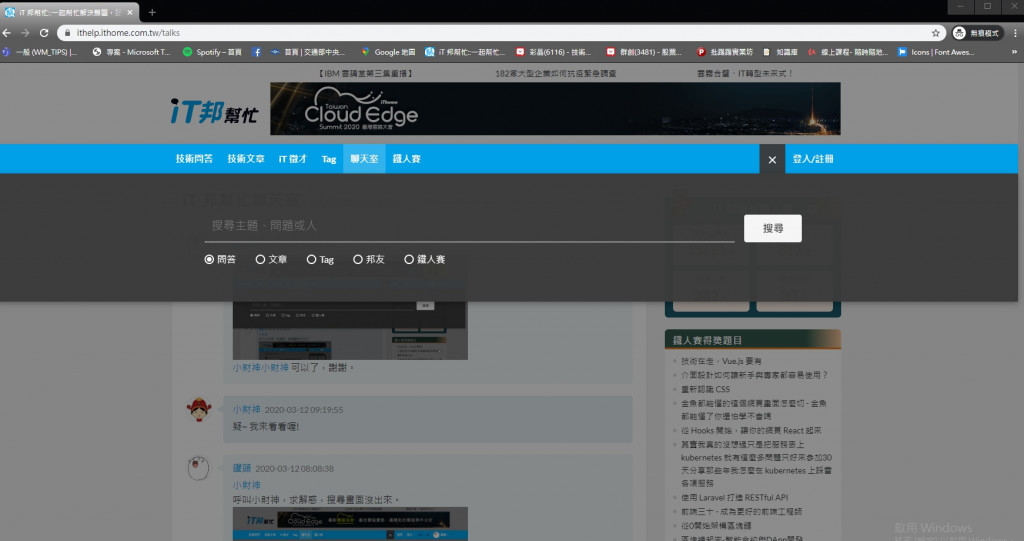Screen dimensions: 1024x541
Task: Open the Tag nav item
Action: tap(328, 159)
